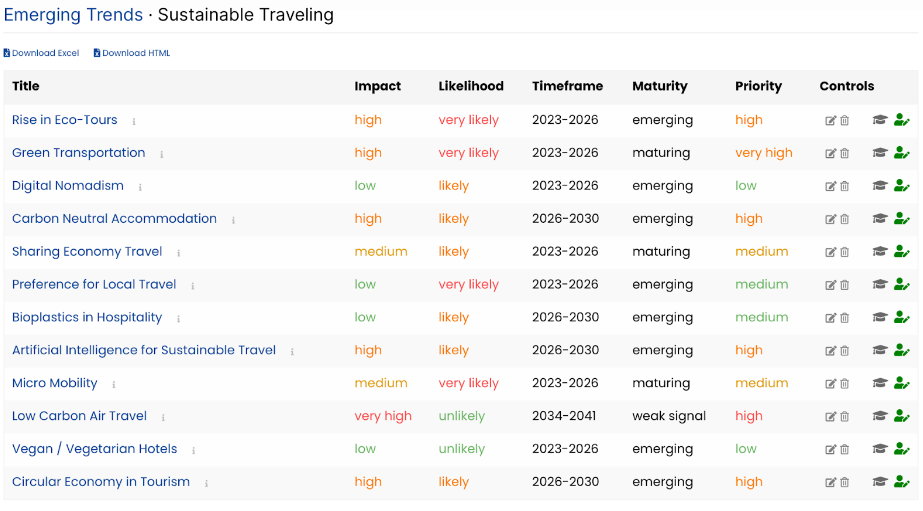Open the Emerging Trends breadcrumb link
This screenshot has width=923, height=511.
[73, 15]
